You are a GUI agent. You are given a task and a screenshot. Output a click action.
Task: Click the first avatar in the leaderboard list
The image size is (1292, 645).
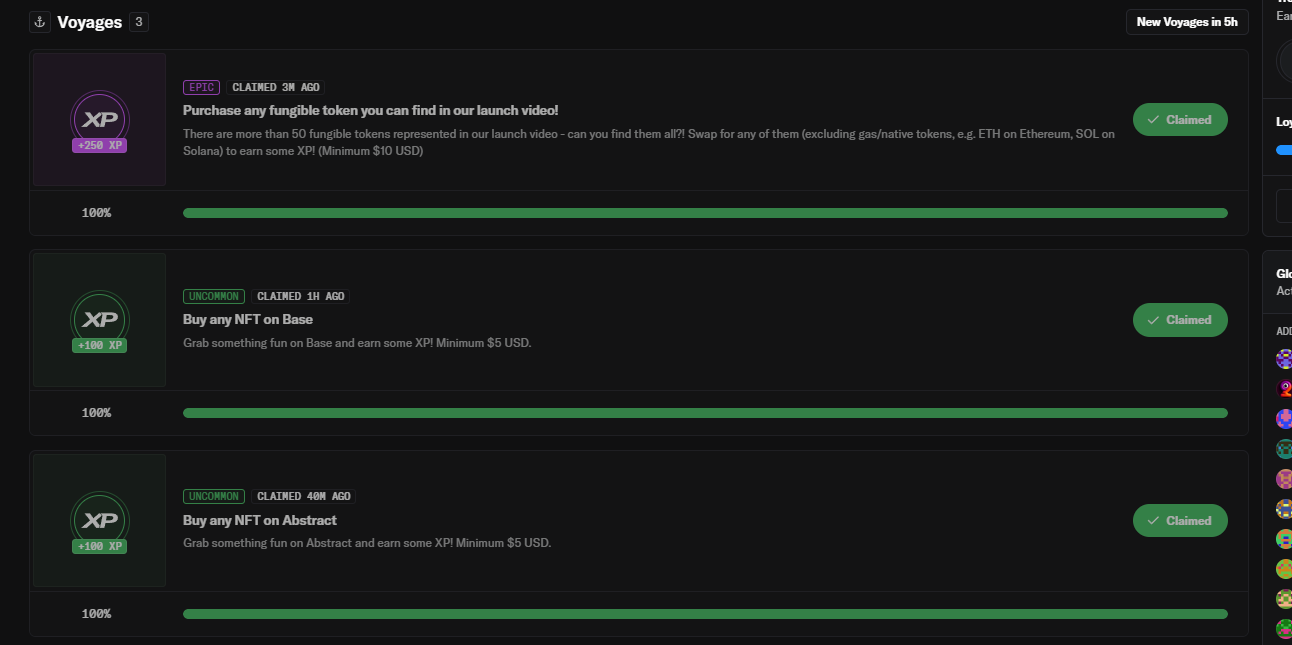click(1284, 359)
